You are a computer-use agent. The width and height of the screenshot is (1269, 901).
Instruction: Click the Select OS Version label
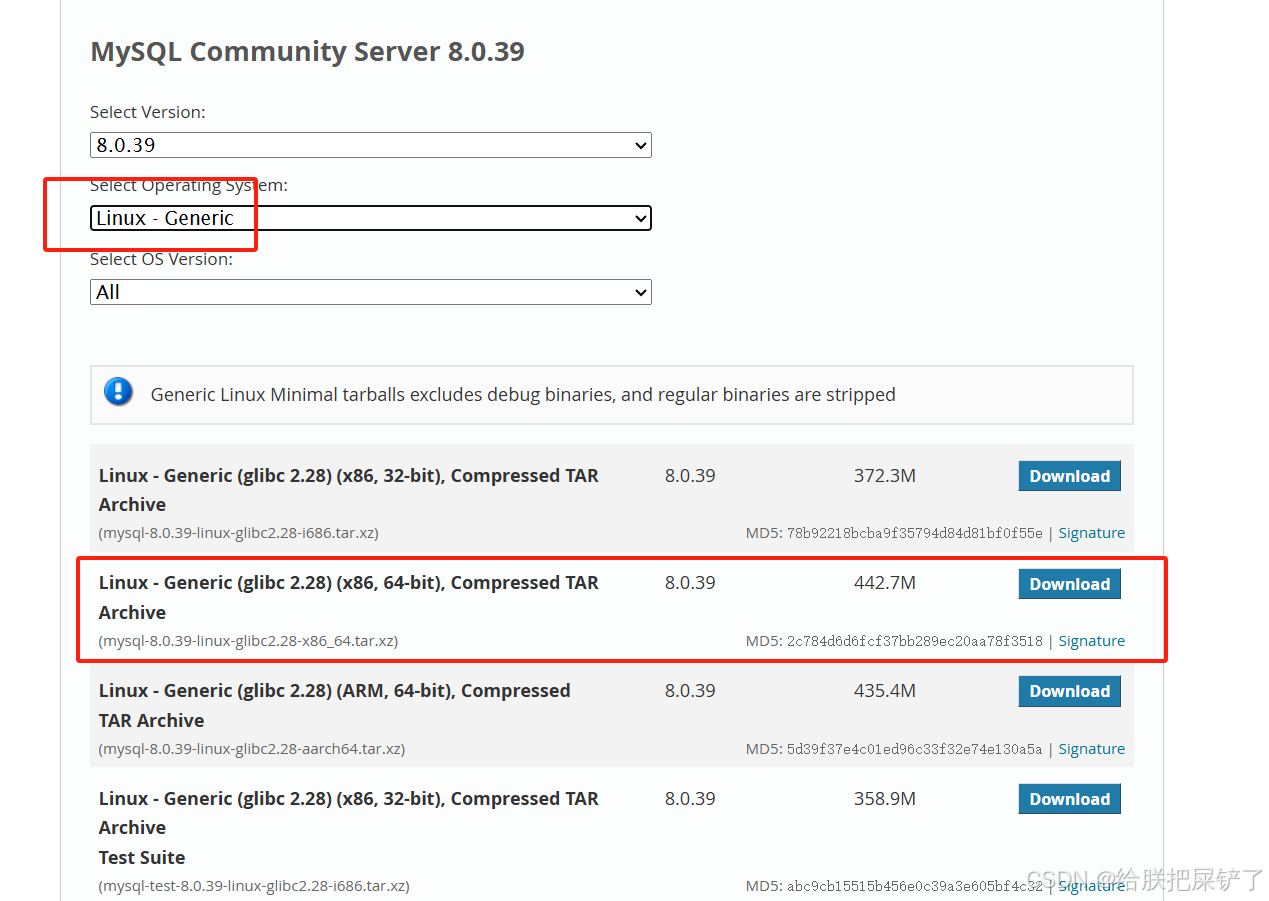click(161, 259)
